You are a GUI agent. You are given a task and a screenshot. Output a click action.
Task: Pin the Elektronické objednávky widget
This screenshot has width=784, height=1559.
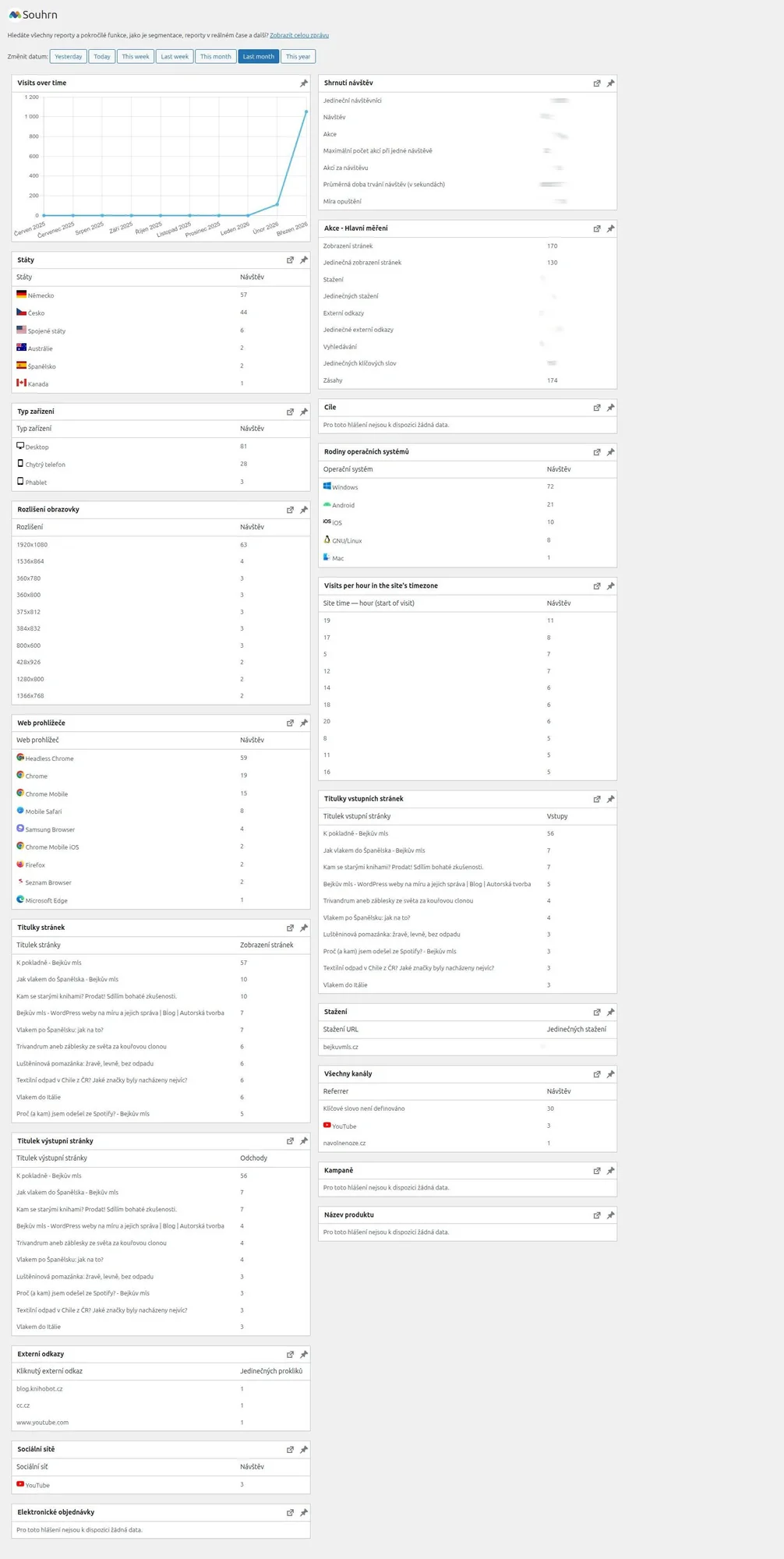(x=304, y=1513)
